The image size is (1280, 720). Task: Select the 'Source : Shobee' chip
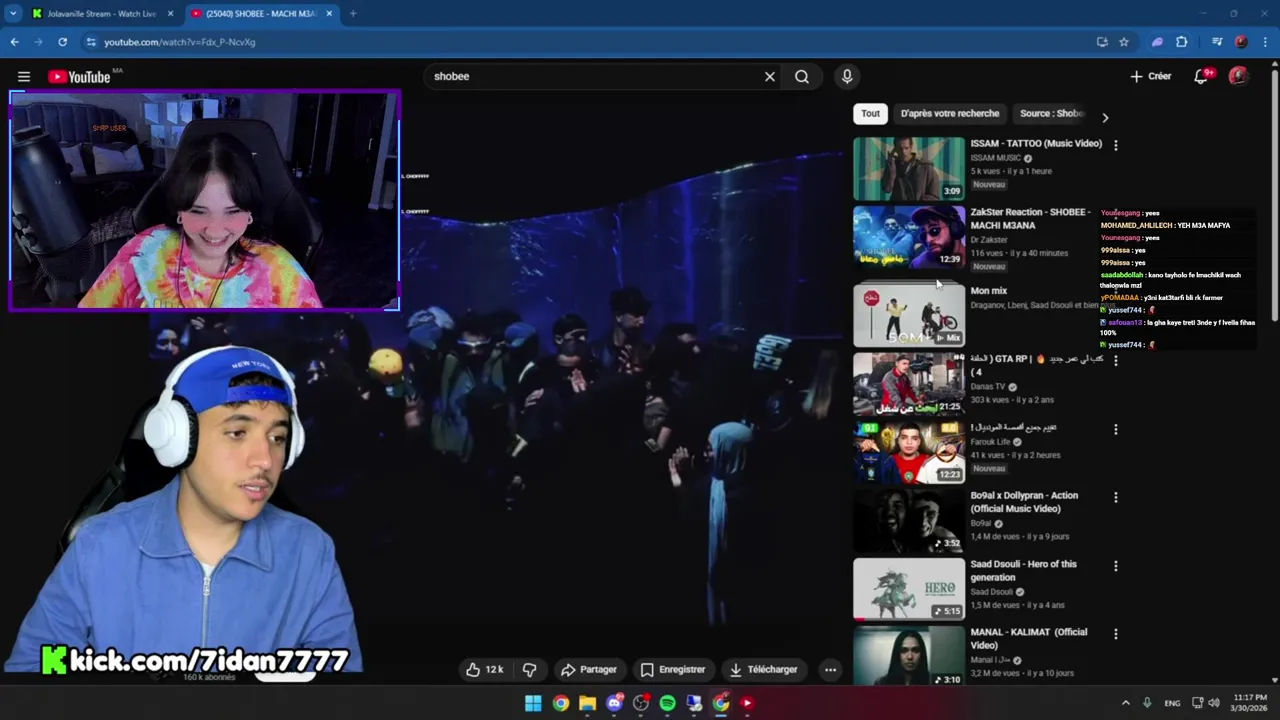point(1050,114)
